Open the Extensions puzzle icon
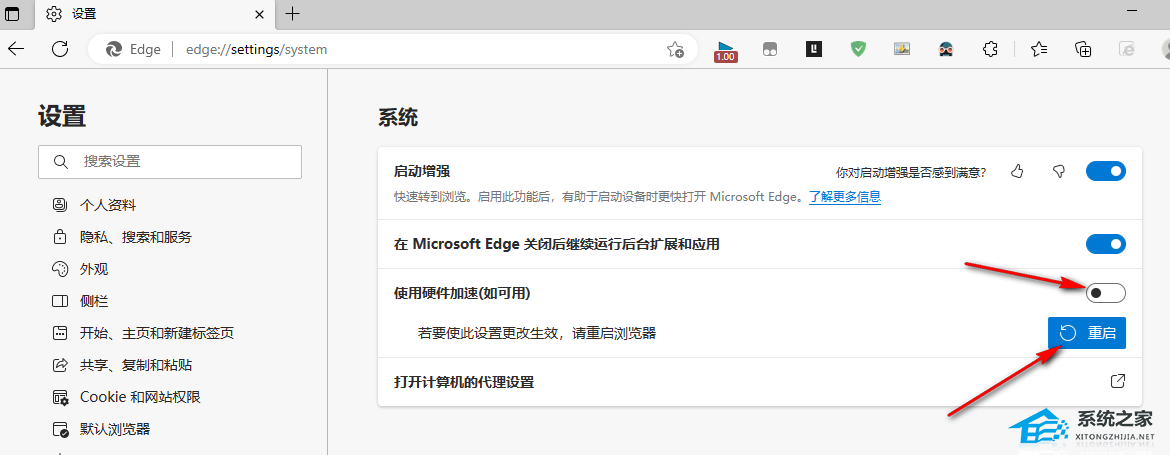The height and width of the screenshot is (455, 1170). click(990, 49)
